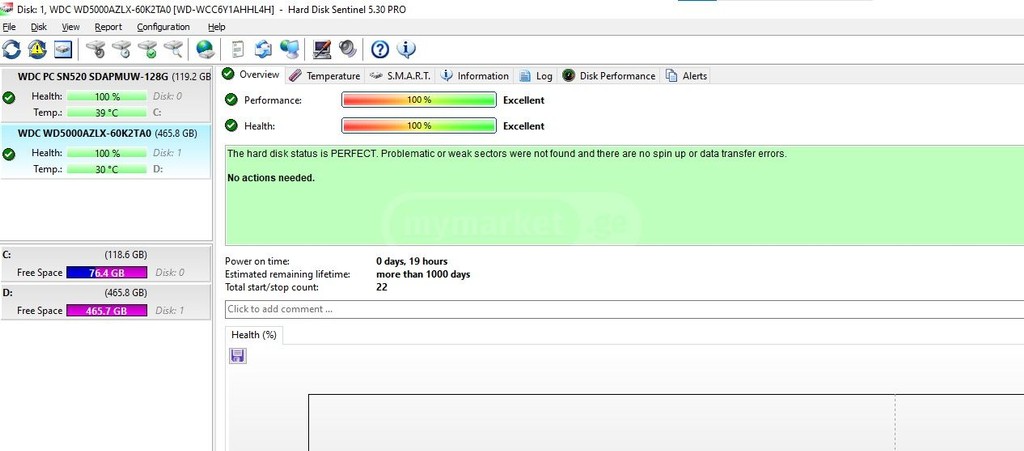Switch to the Alerts tab
Viewport: 1024px width, 451px height.
686,76
